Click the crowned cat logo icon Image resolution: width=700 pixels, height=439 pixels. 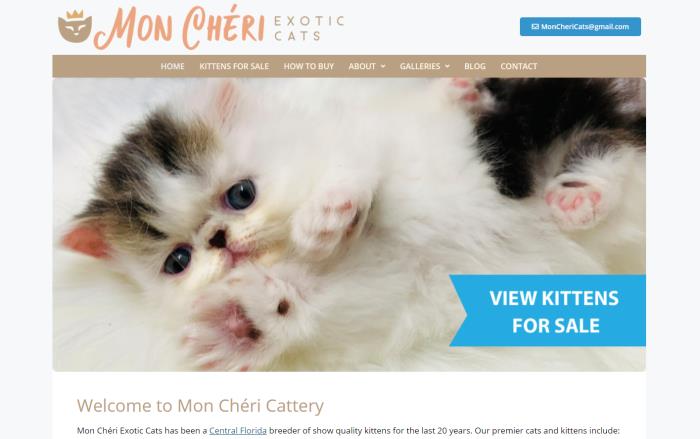[75, 27]
